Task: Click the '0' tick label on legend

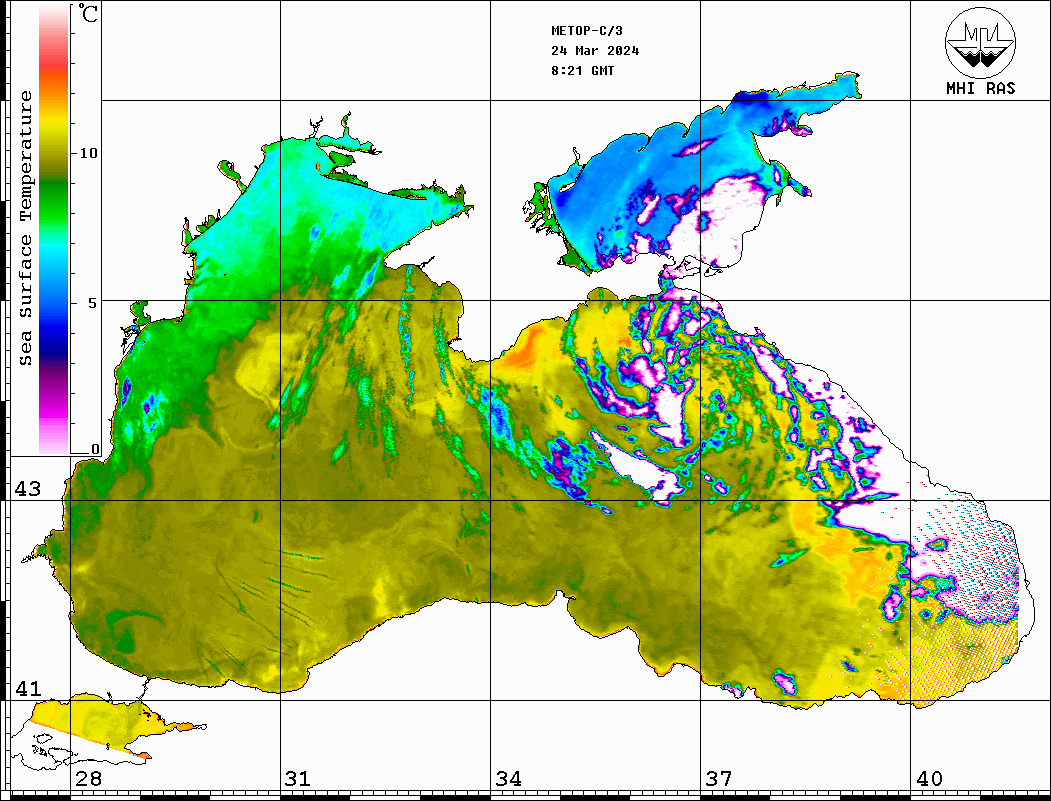Action: (95, 449)
